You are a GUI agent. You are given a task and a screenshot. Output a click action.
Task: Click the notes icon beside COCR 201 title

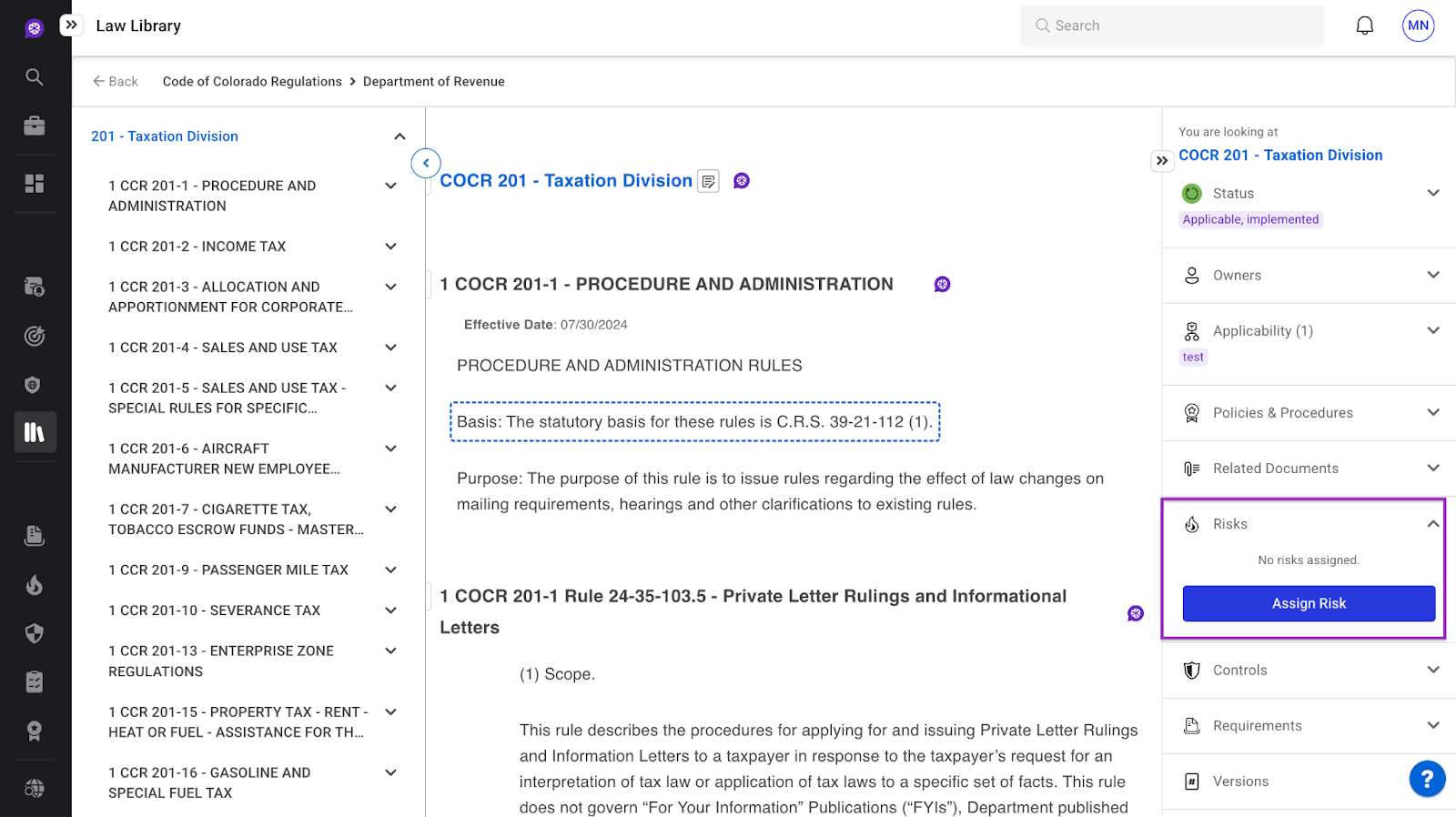708,181
